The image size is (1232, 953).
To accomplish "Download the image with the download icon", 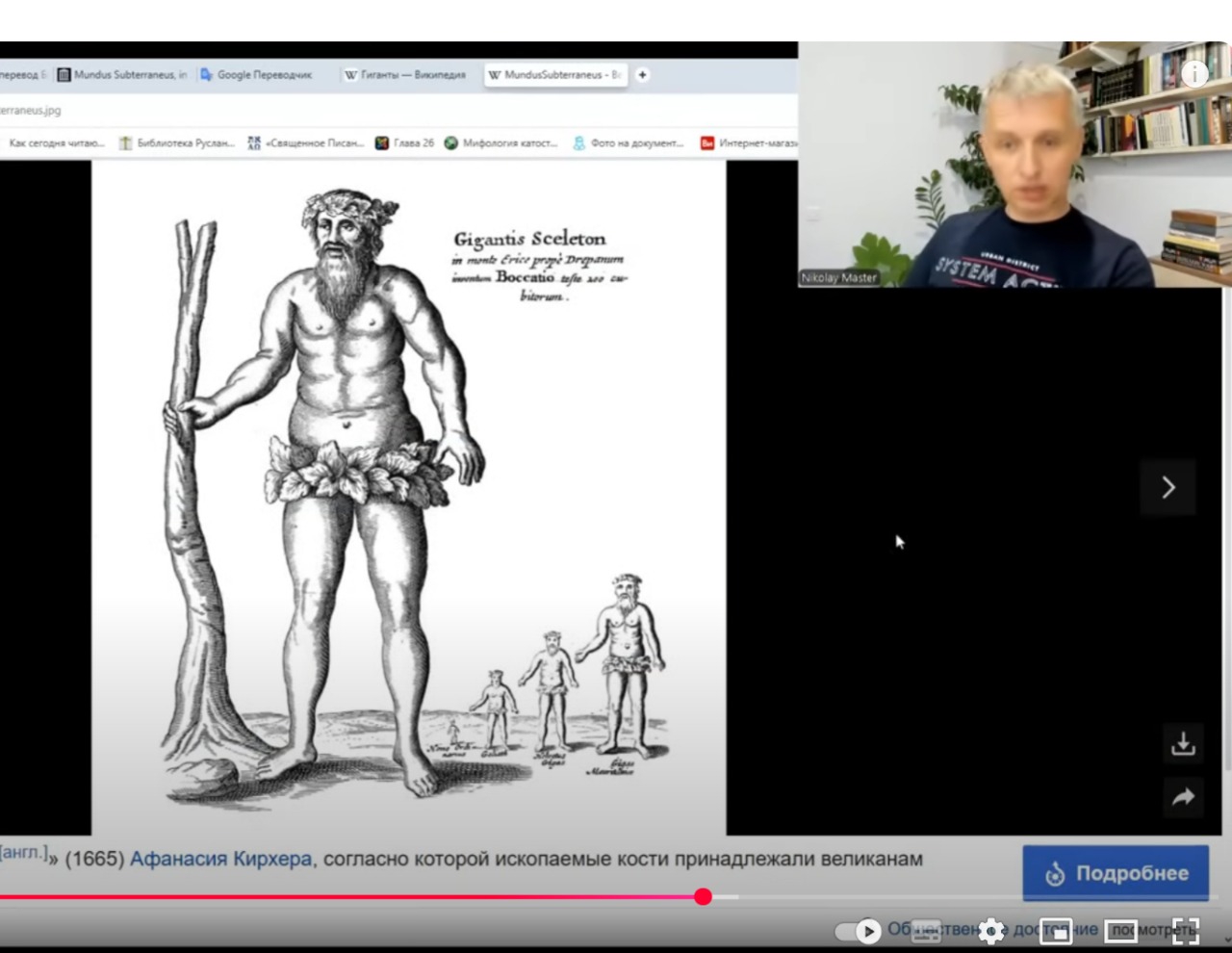I will click(x=1183, y=743).
